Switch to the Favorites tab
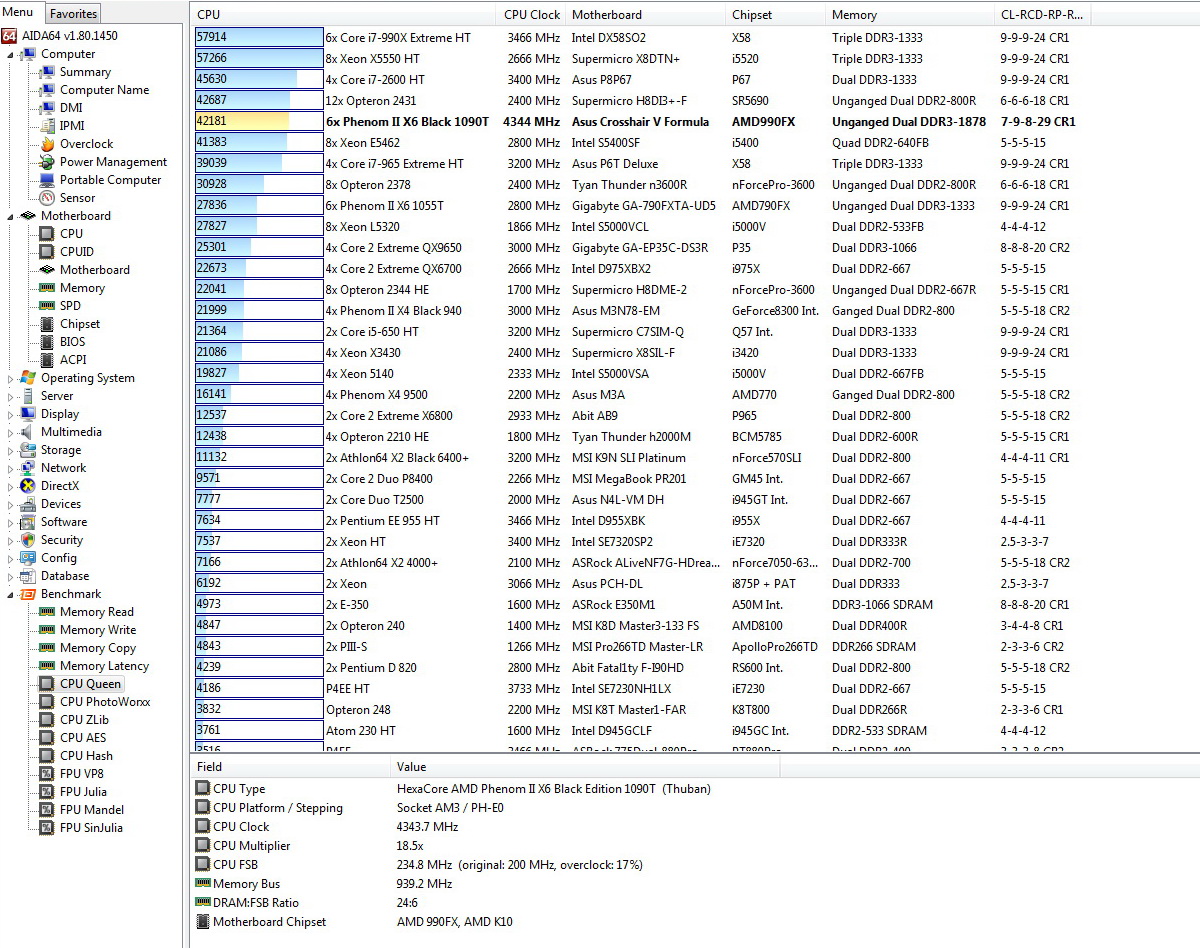 click(74, 14)
